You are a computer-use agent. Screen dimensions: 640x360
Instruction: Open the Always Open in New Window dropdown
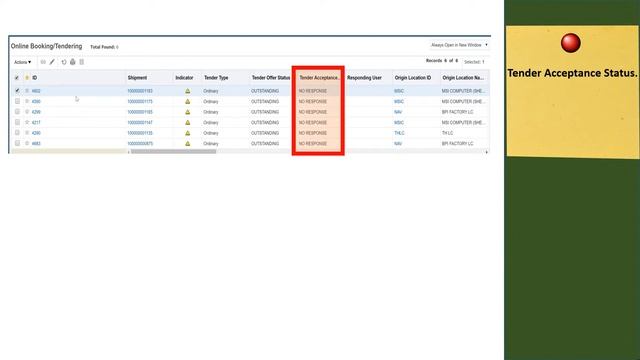459,45
